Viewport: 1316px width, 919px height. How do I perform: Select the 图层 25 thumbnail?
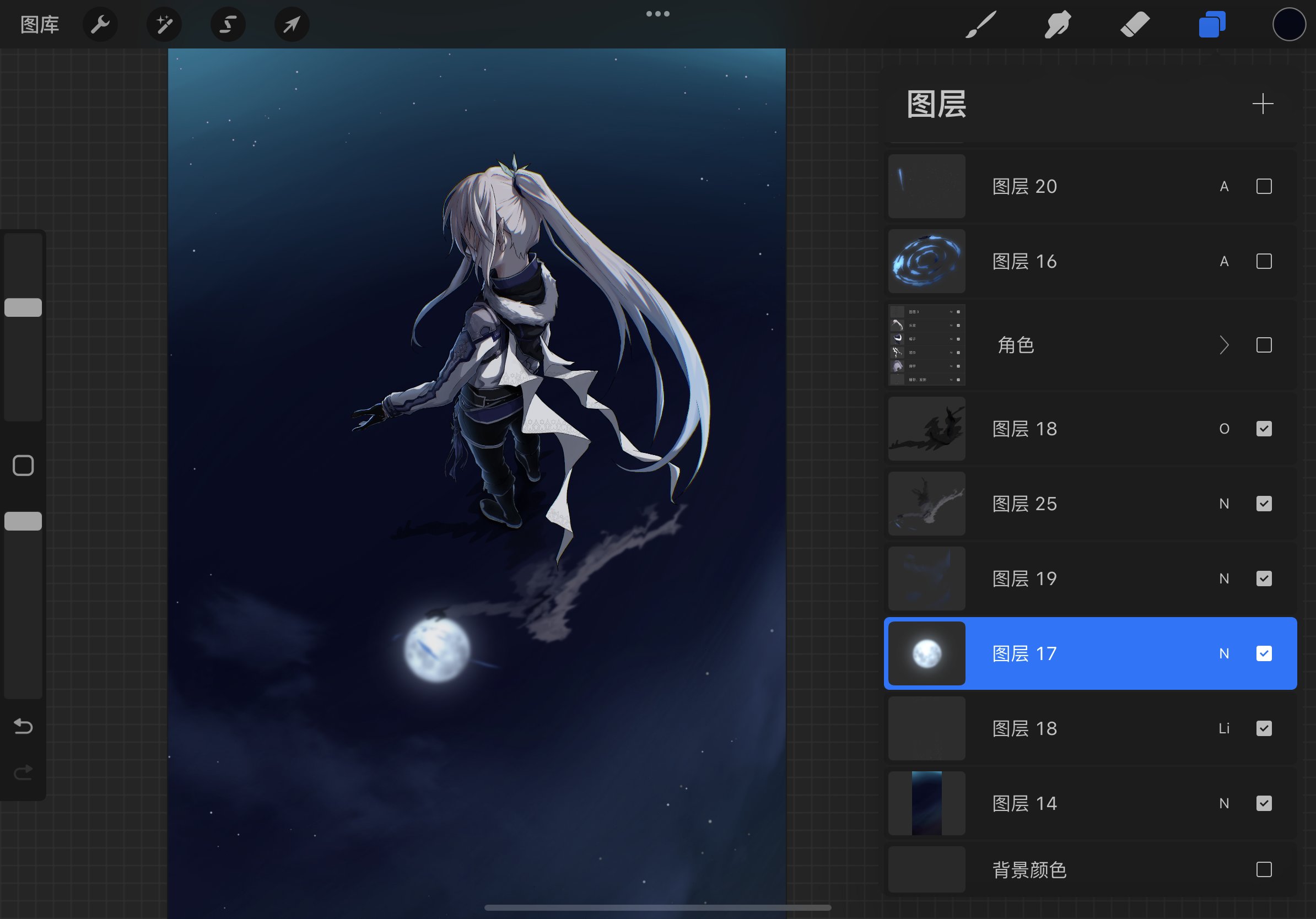pyautogui.click(x=926, y=504)
